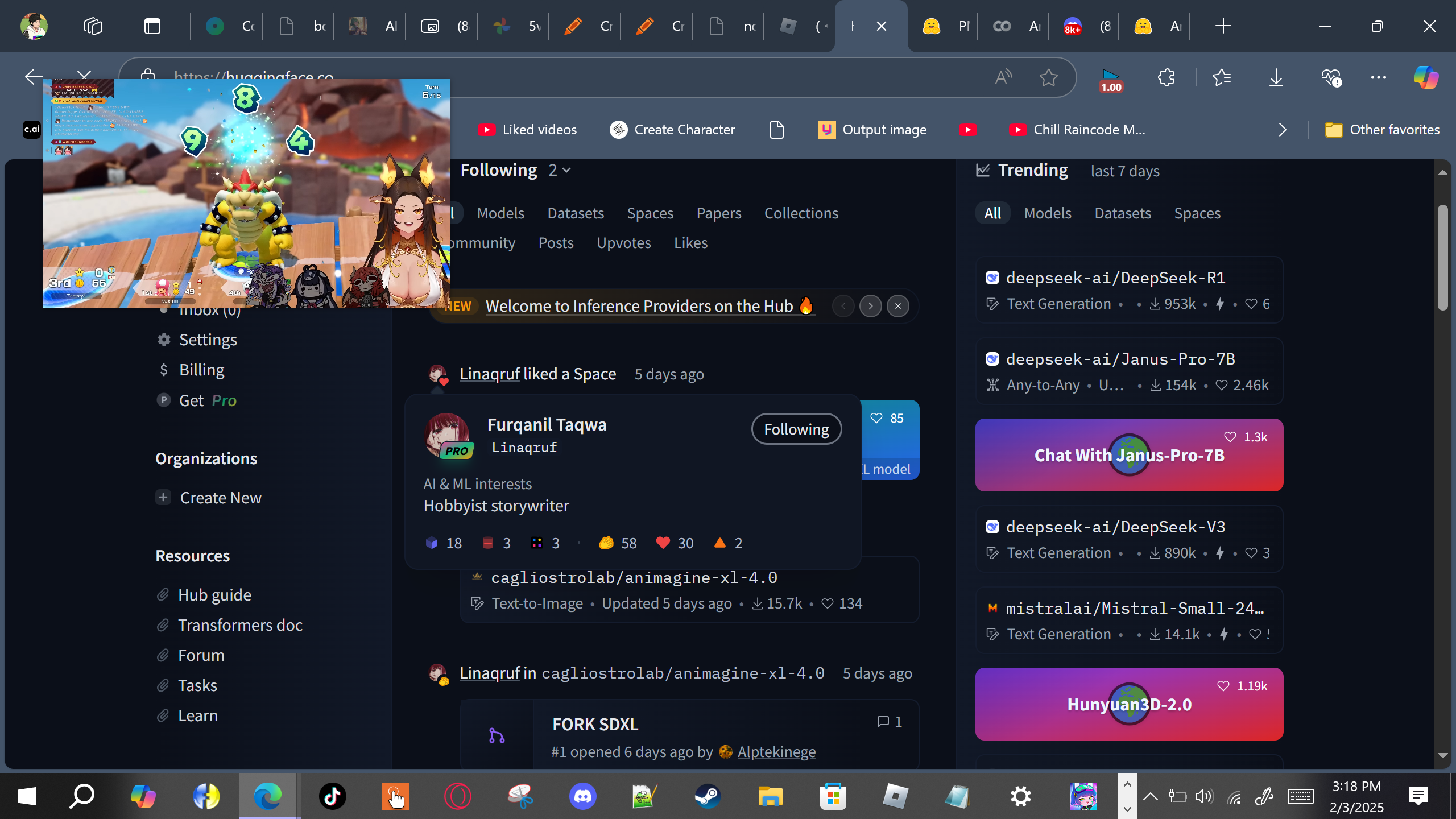Filter Trending by Models tab
Screen dimensions: 1456x819
coord(1048,213)
